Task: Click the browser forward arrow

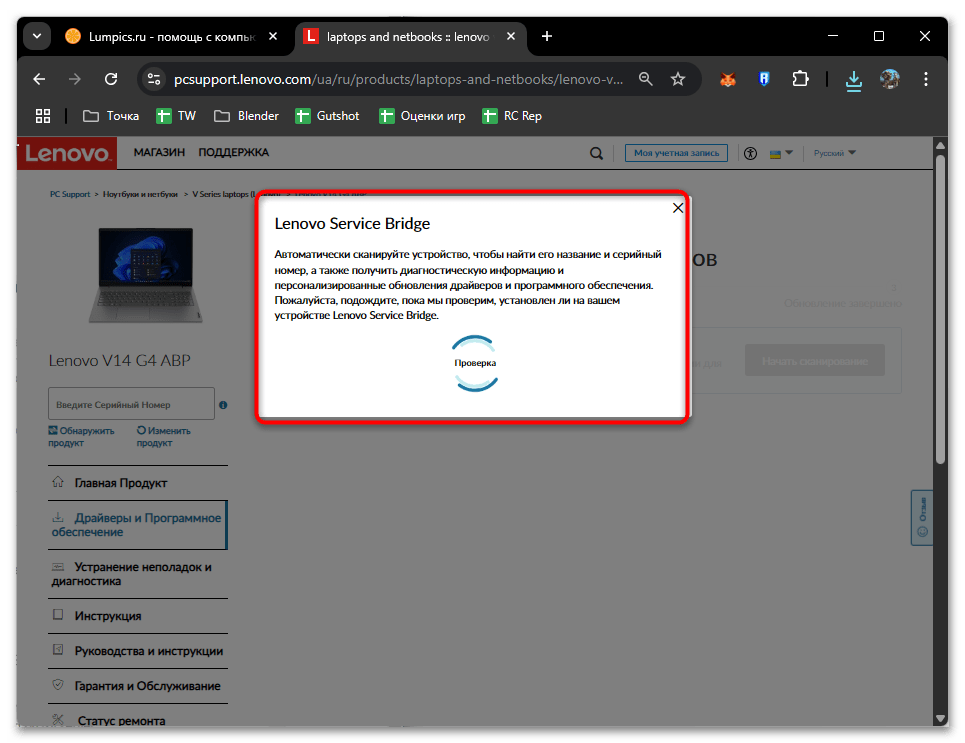Action: pyautogui.click(x=74, y=79)
